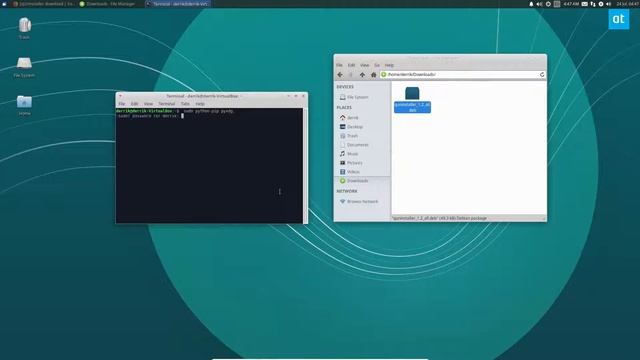
Task: Click the File Manager status bar text
Action: click(440, 218)
